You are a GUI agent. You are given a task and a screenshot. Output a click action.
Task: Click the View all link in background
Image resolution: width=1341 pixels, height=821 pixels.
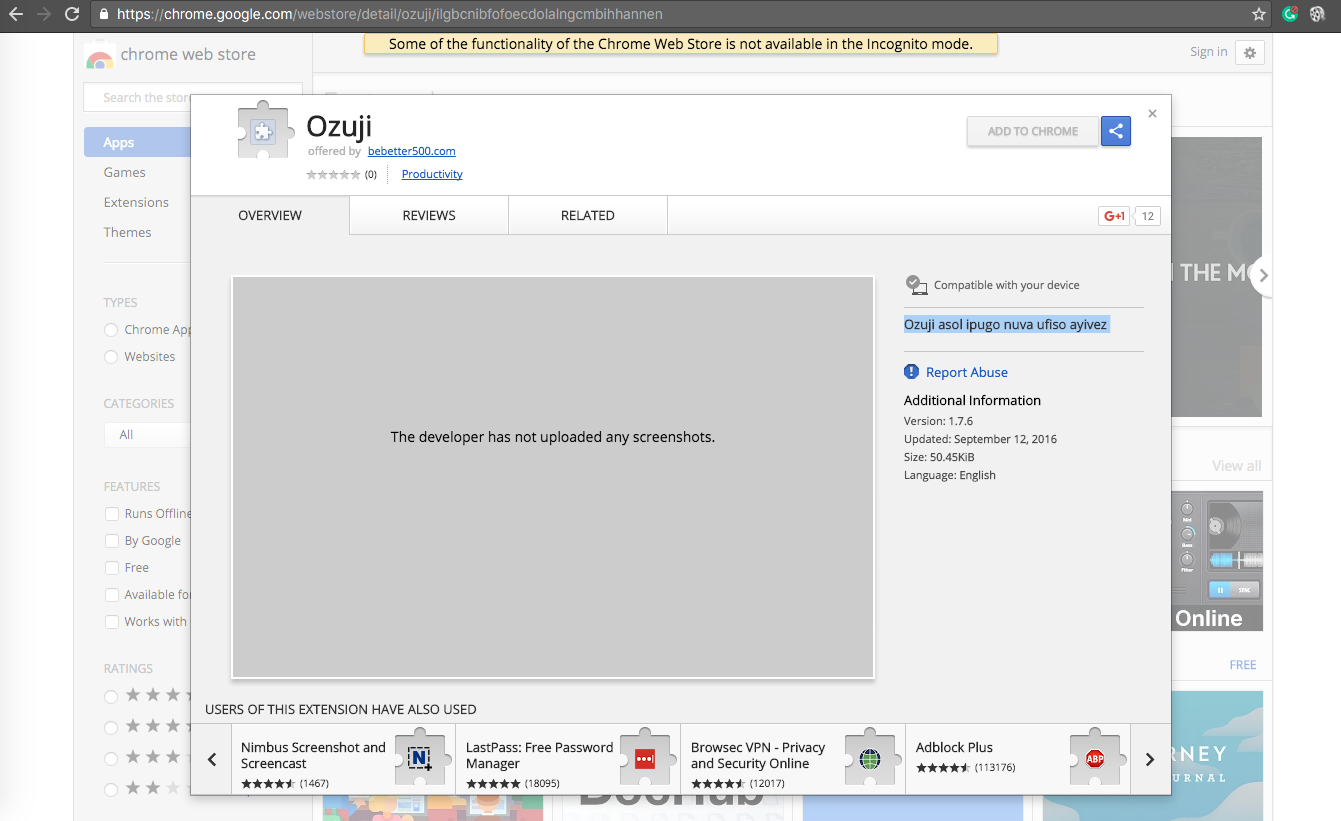pyautogui.click(x=1236, y=465)
